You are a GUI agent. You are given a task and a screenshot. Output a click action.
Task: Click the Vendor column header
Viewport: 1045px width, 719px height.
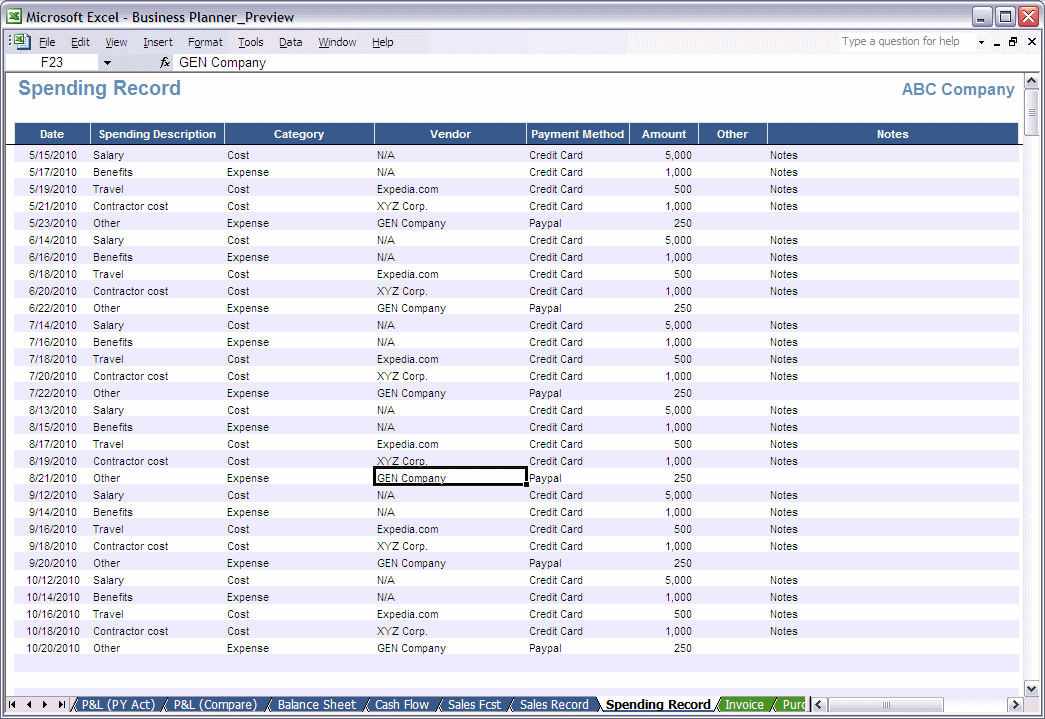coord(450,134)
